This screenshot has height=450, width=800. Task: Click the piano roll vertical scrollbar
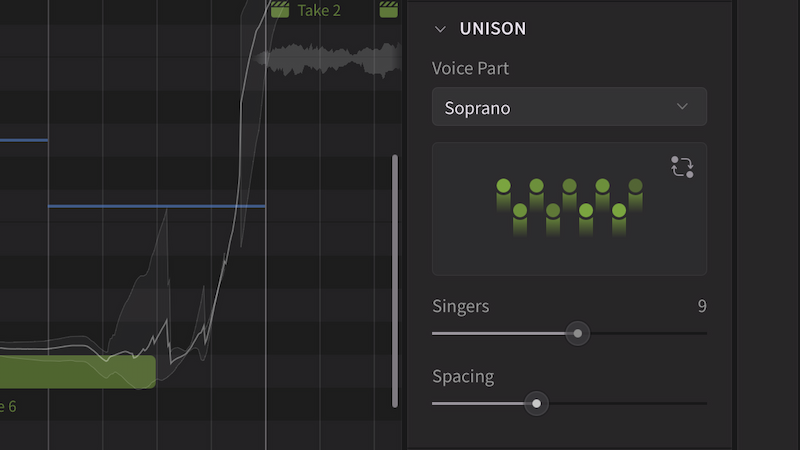[395, 280]
